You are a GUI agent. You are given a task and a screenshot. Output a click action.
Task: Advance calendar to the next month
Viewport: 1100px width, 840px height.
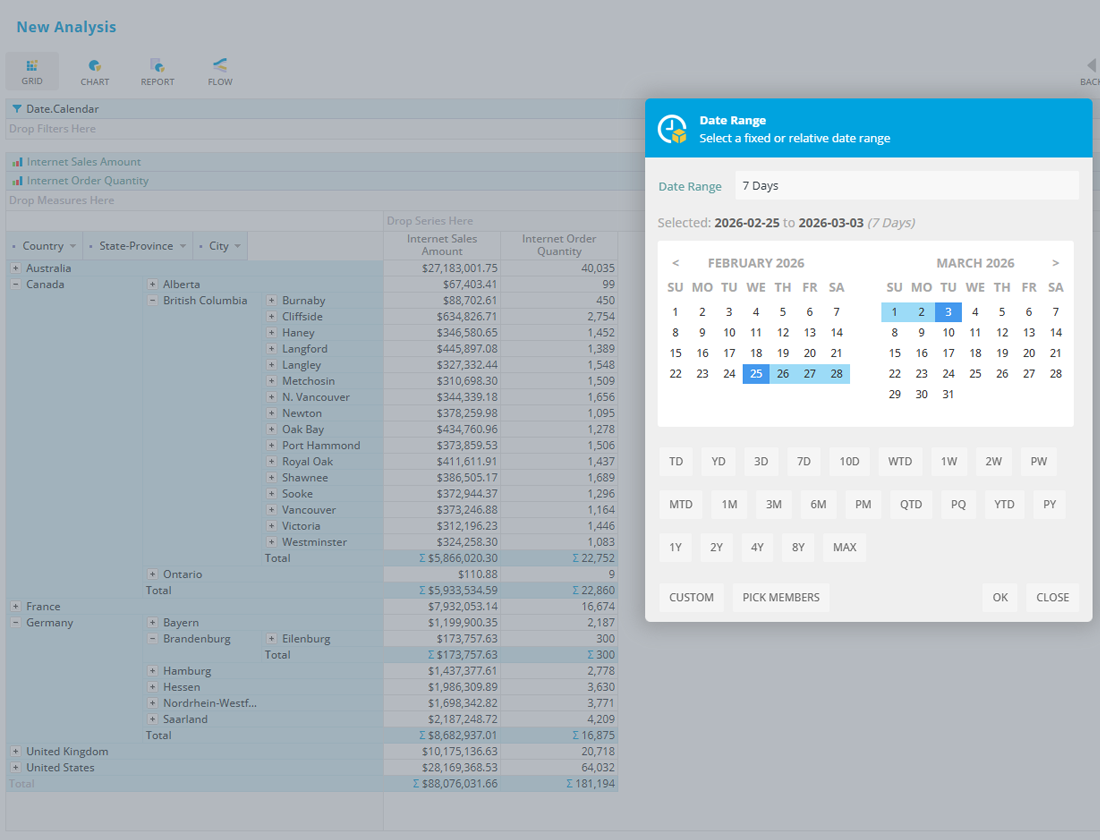(1055, 263)
